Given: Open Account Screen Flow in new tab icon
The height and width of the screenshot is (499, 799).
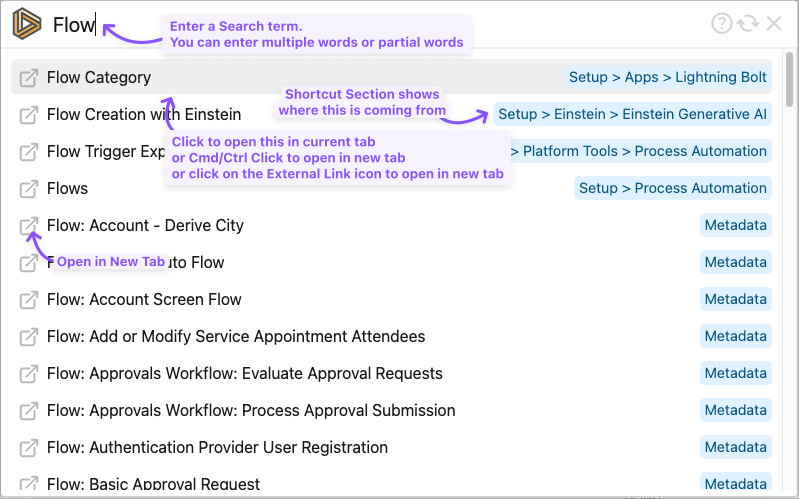Looking at the screenshot, I should coord(29,300).
